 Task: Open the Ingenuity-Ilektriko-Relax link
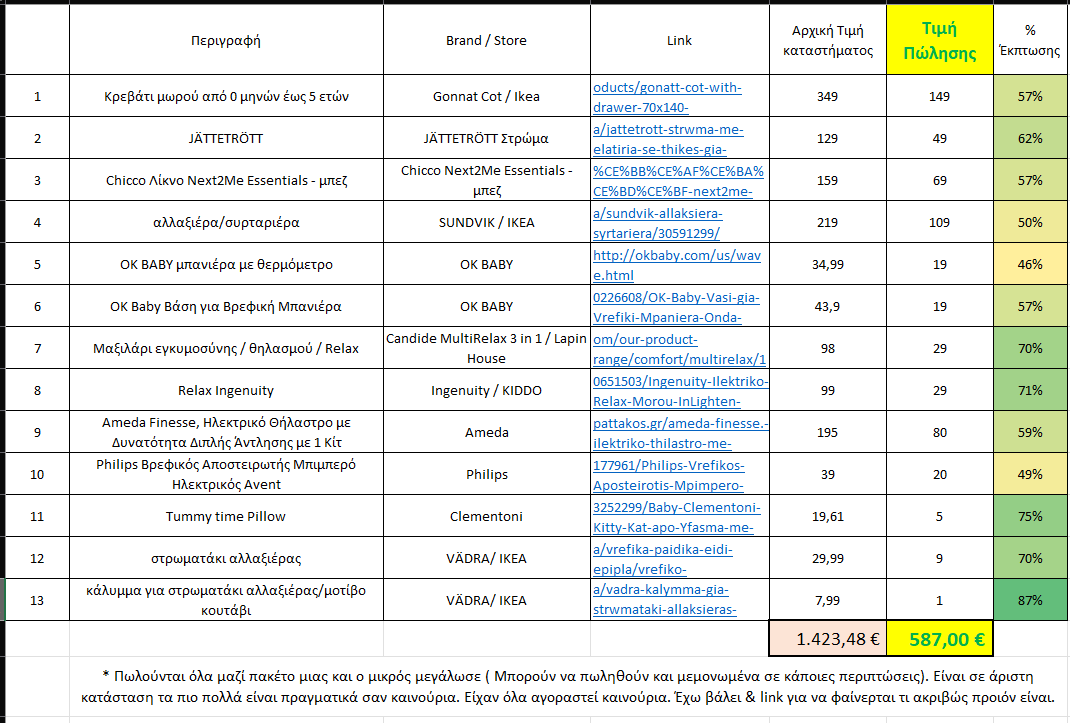point(680,391)
